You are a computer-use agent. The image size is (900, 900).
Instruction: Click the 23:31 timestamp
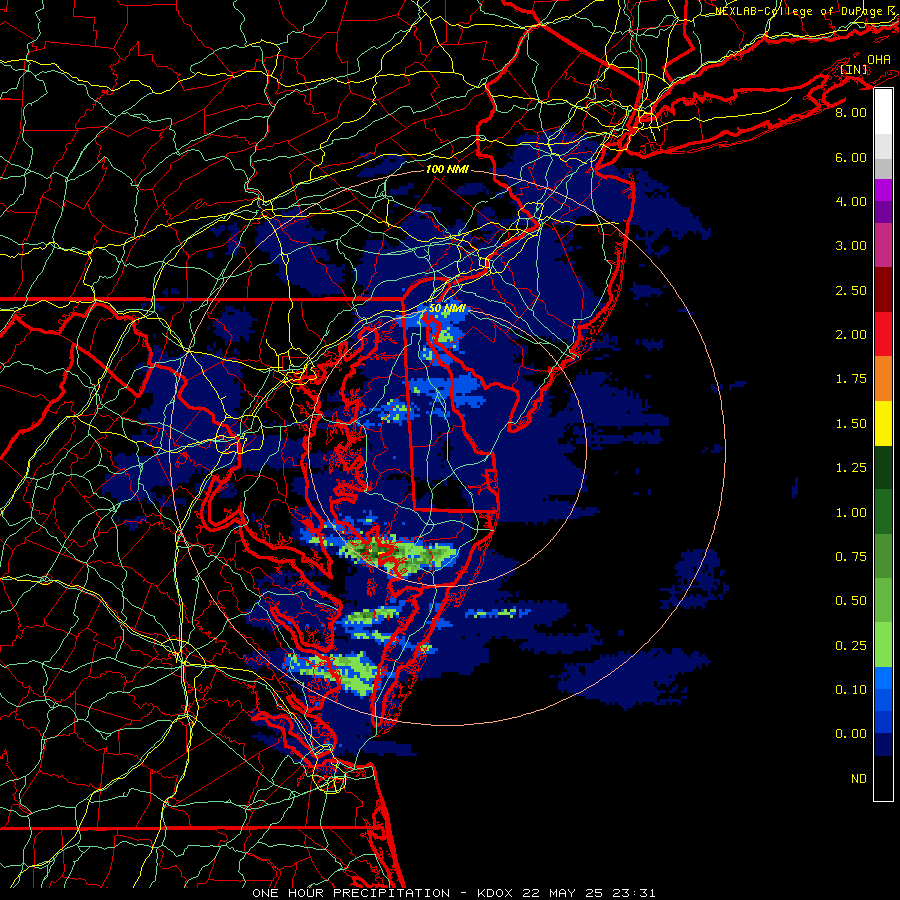coord(633,893)
